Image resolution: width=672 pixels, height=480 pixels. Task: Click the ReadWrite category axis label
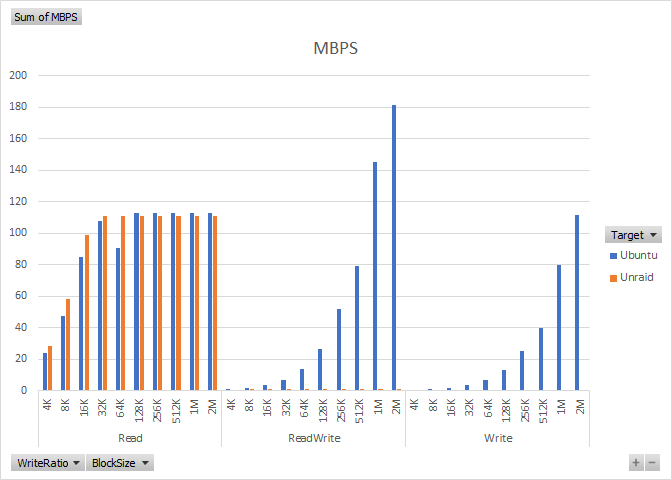pos(313,437)
